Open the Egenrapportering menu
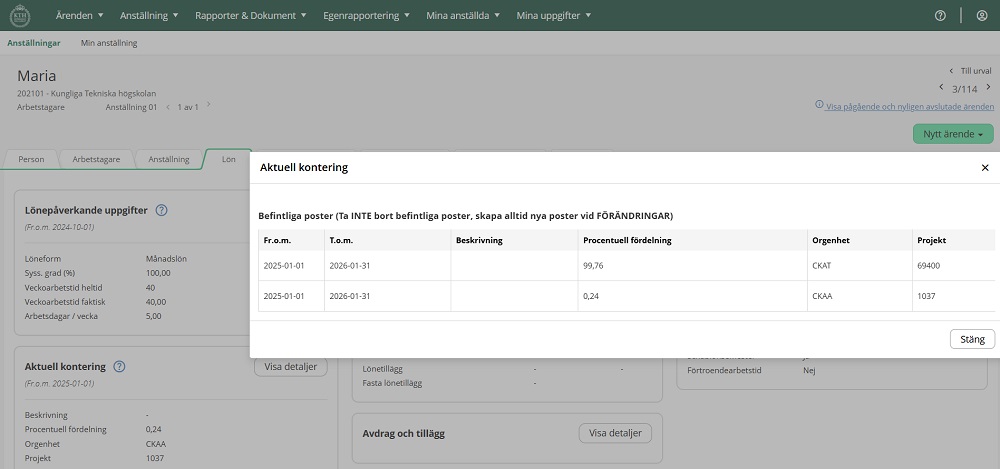 pos(367,16)
